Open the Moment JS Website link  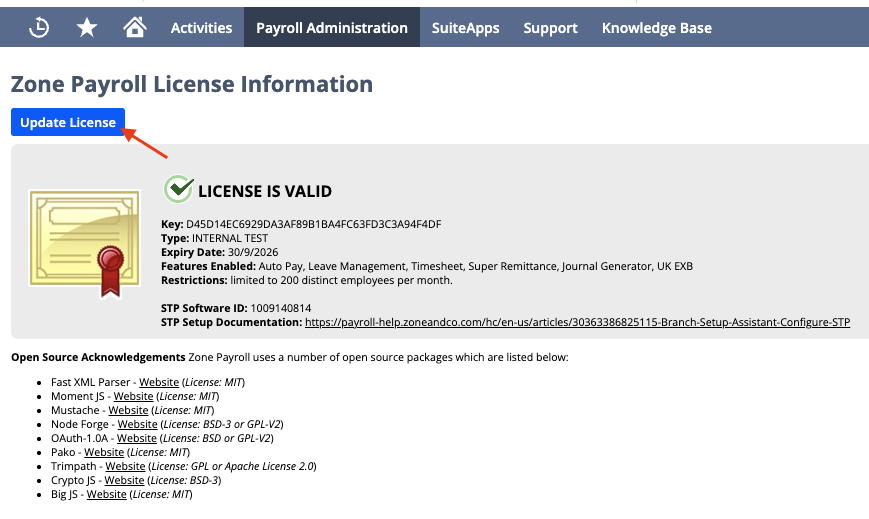point(134,396)
